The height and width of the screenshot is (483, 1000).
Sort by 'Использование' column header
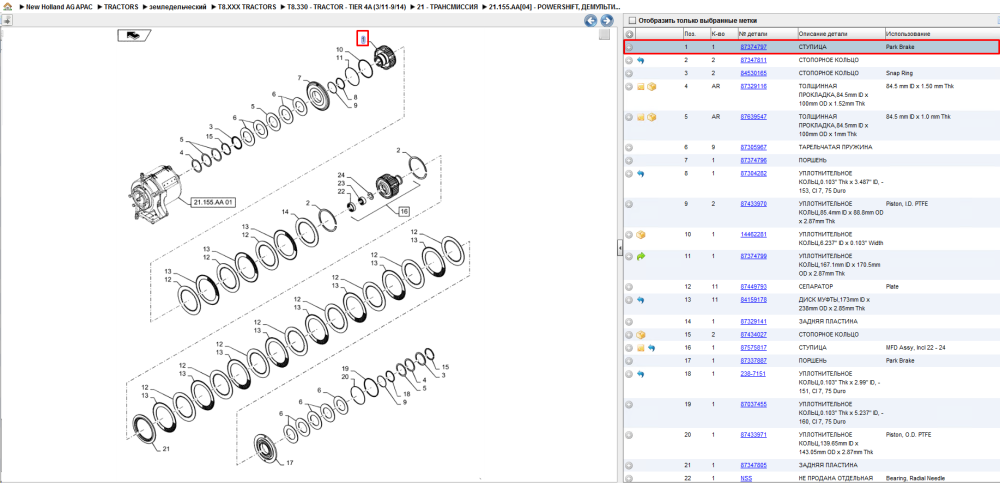click(x=908, y=34)
